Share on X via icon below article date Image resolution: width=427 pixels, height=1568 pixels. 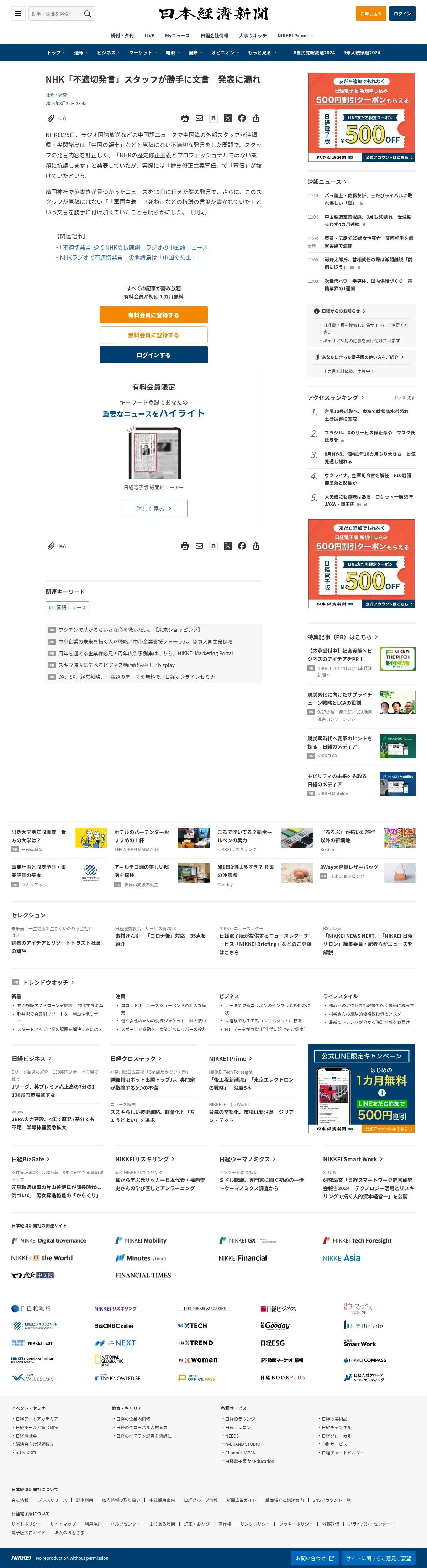(227, 118)
